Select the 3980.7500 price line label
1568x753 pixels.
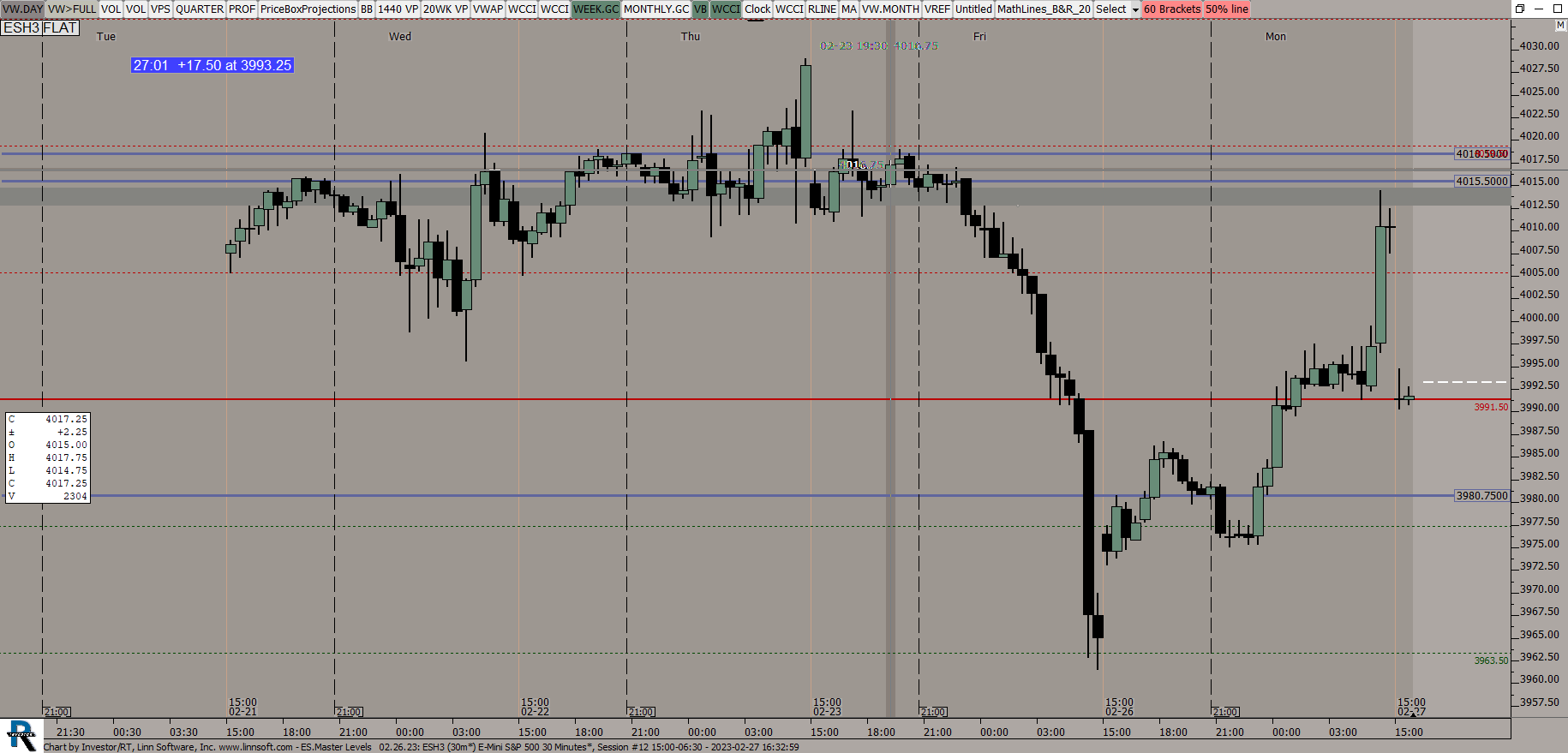click(1481, 496)
